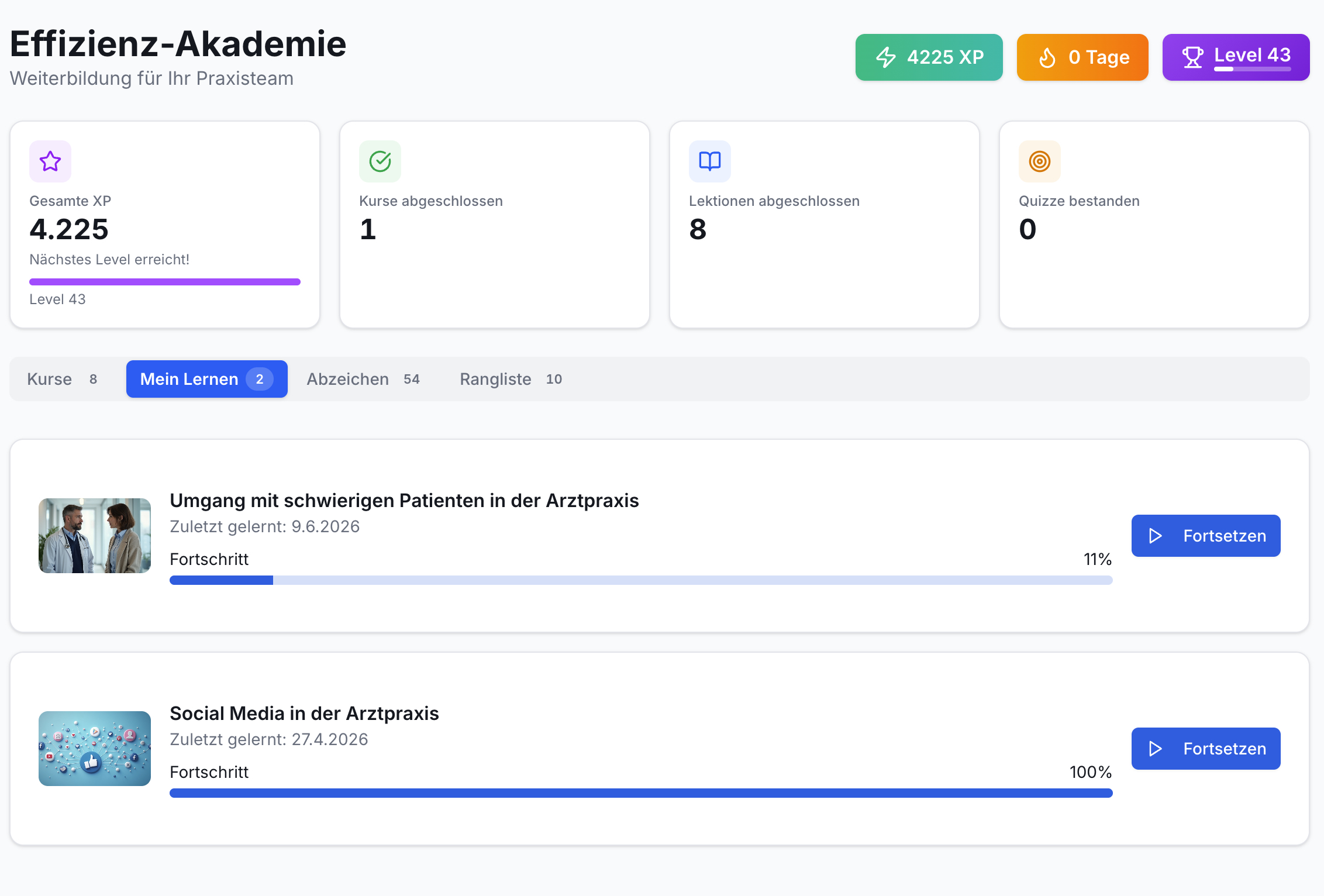Click the title 'Social Media in der Arztpraxis'

coord(304,714)
